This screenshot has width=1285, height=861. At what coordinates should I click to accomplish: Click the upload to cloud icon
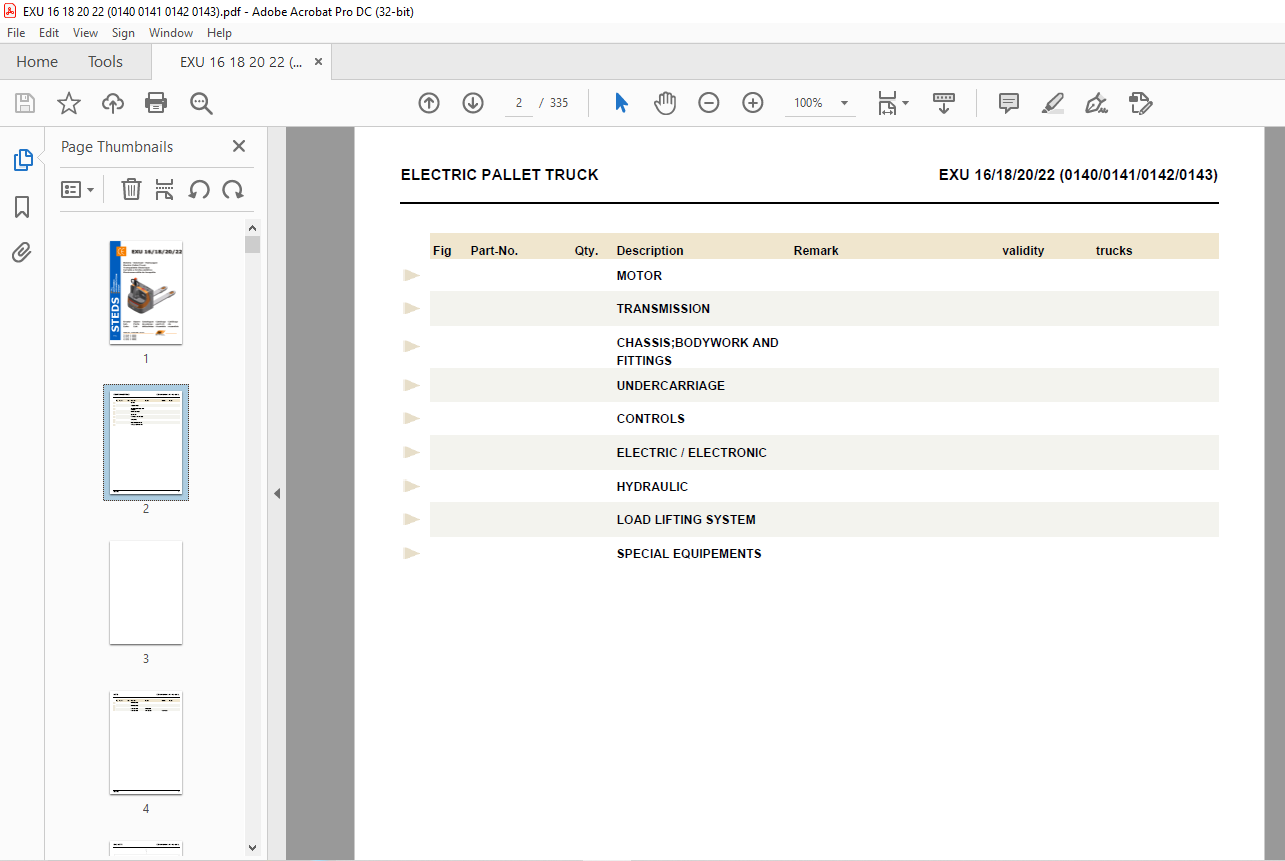113,103
